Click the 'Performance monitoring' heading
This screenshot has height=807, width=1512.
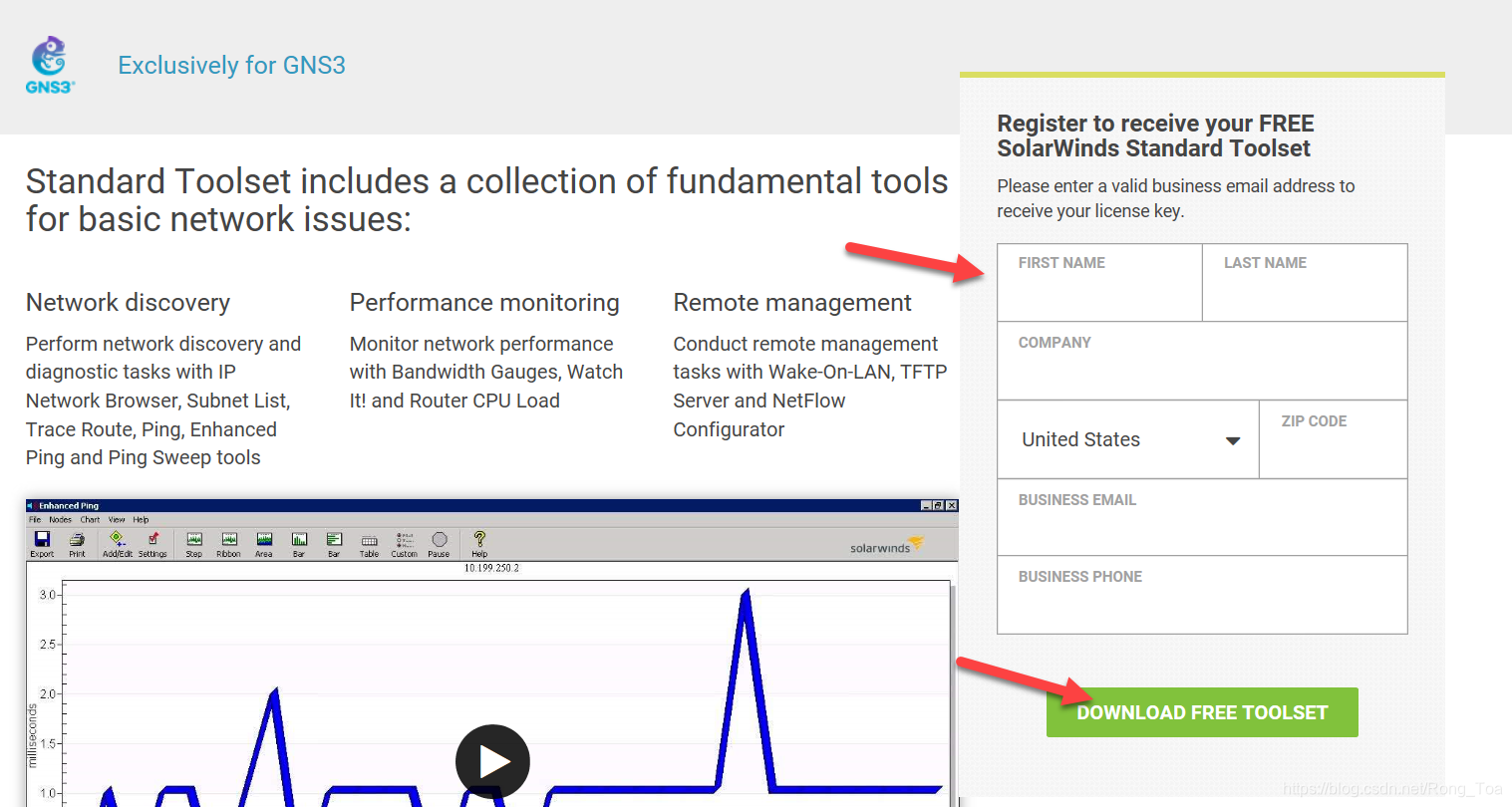tap(484, 303)
